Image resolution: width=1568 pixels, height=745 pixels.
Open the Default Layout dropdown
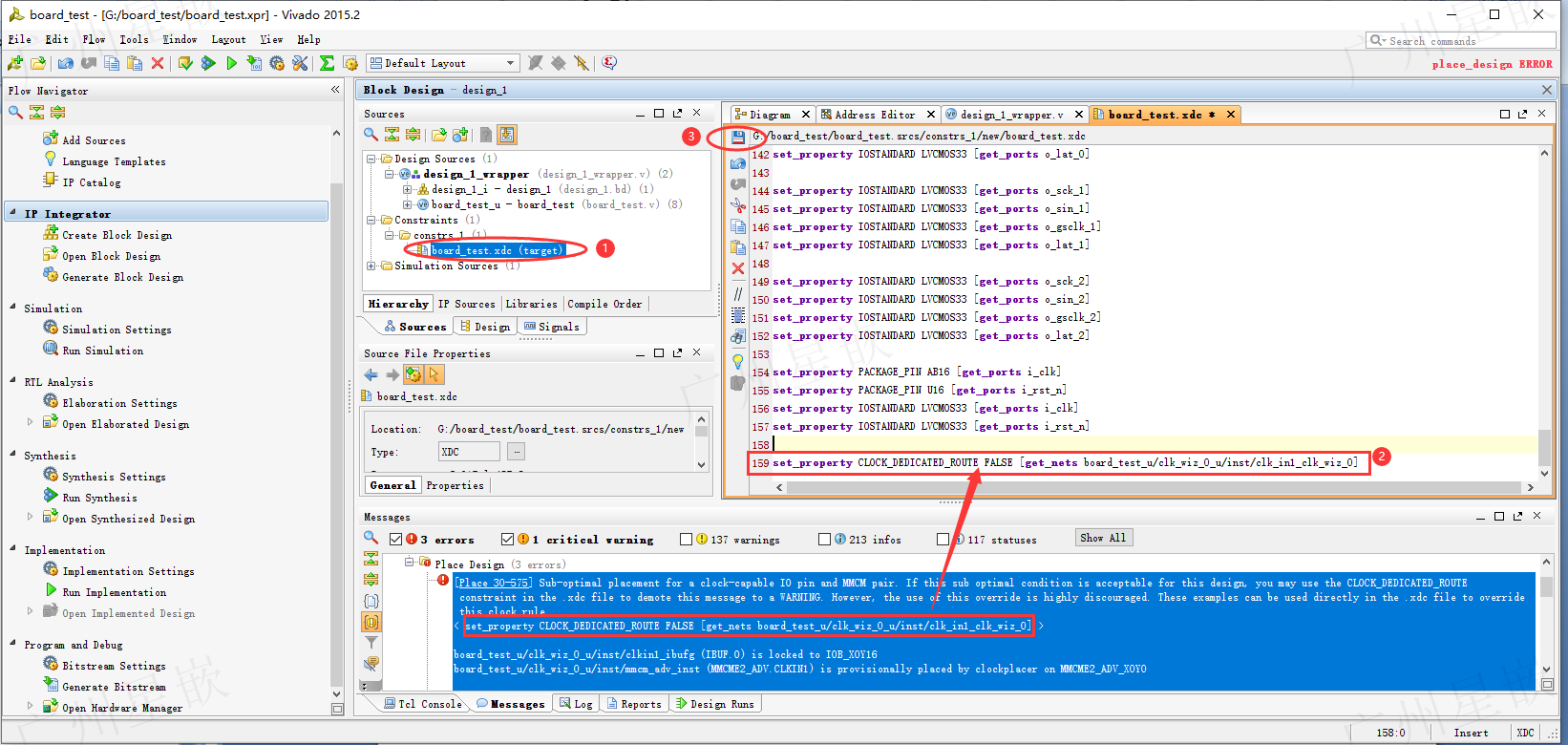tap(443, 63)
